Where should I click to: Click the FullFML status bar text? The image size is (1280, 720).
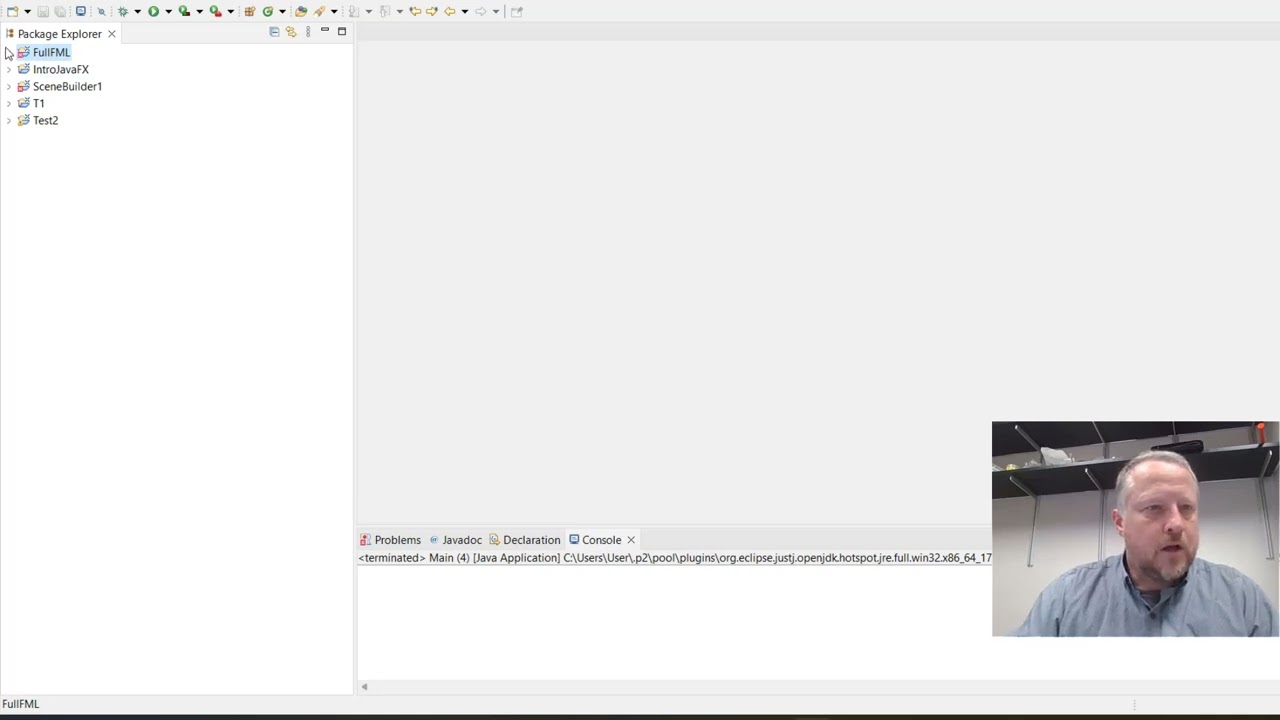pyautogui.click(x=20, y=704)
